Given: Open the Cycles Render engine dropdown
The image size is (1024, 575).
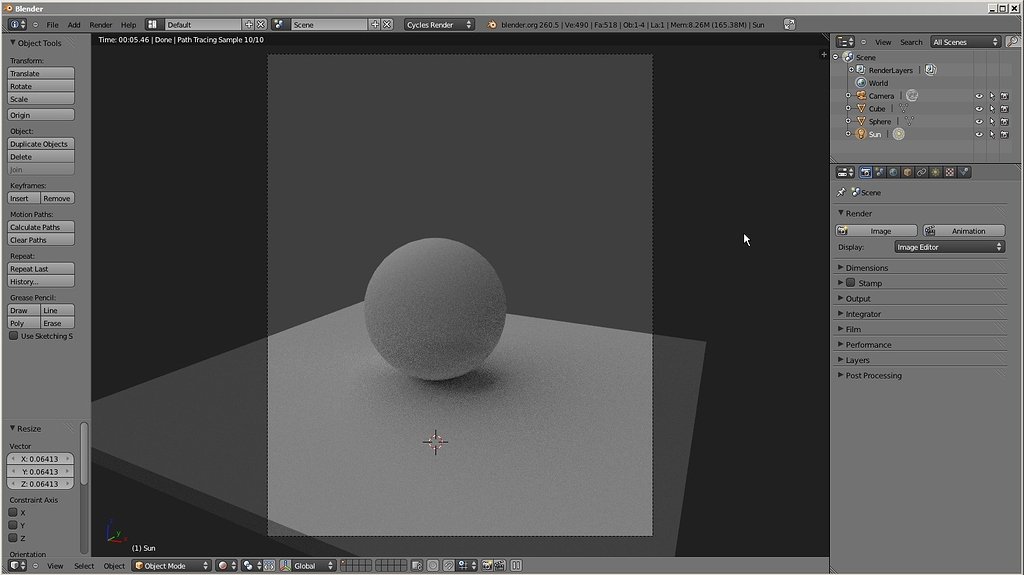Looking at the screenshot, I should click(x=438, y=25).
